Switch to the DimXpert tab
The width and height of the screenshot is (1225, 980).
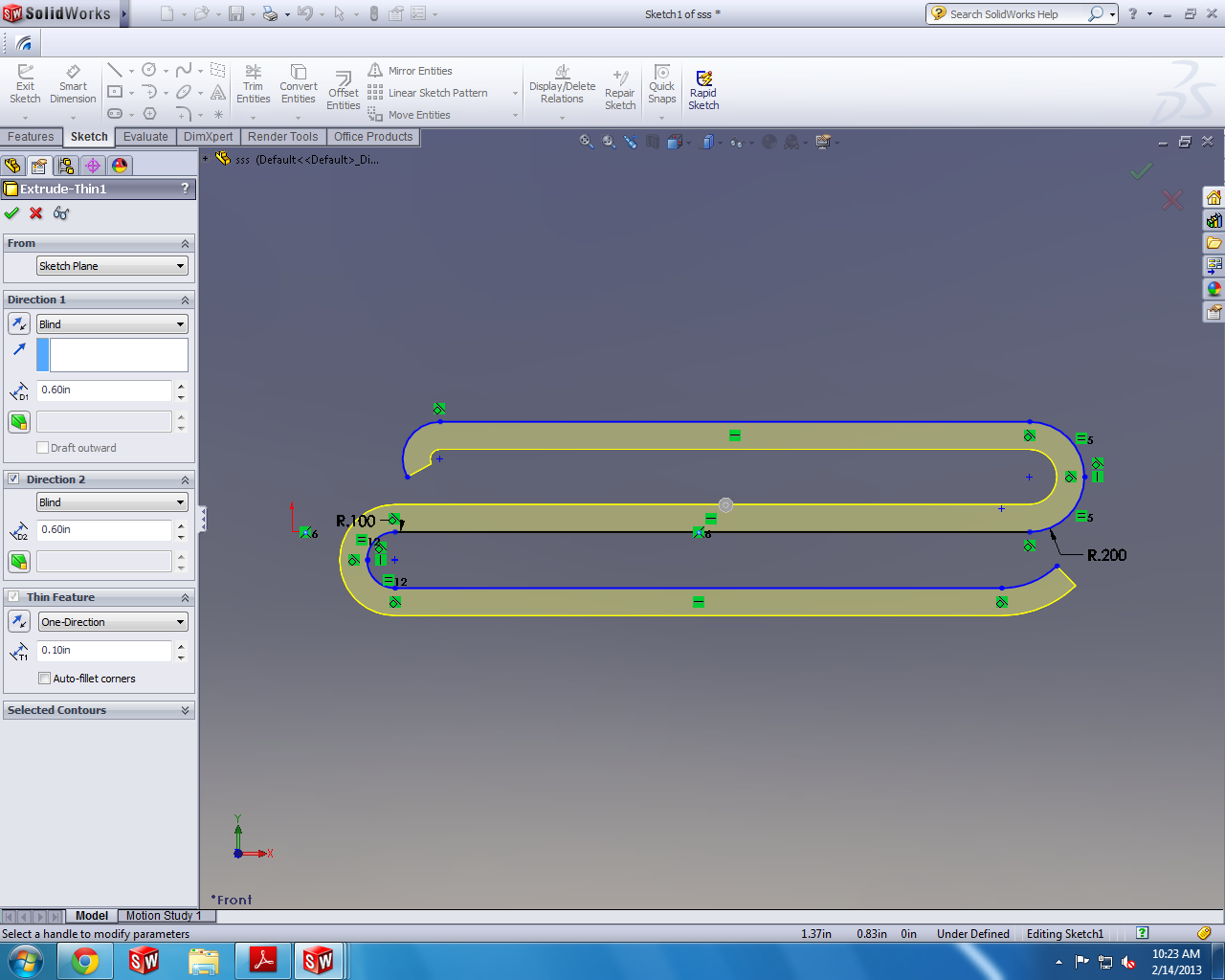coord(208,137)
